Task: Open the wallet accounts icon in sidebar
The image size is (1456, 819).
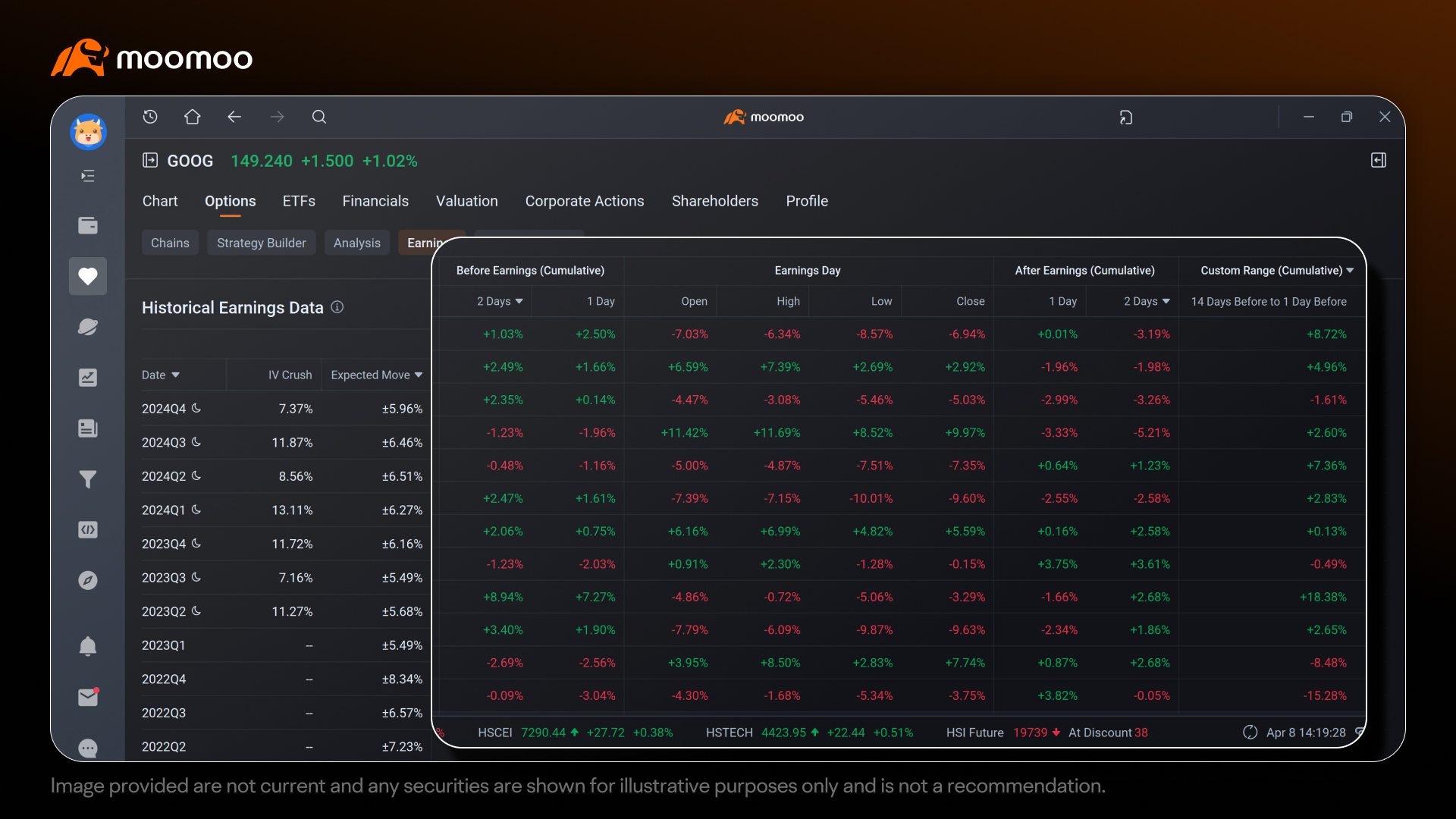Action: pyautogui.click(x=88, y=225)
